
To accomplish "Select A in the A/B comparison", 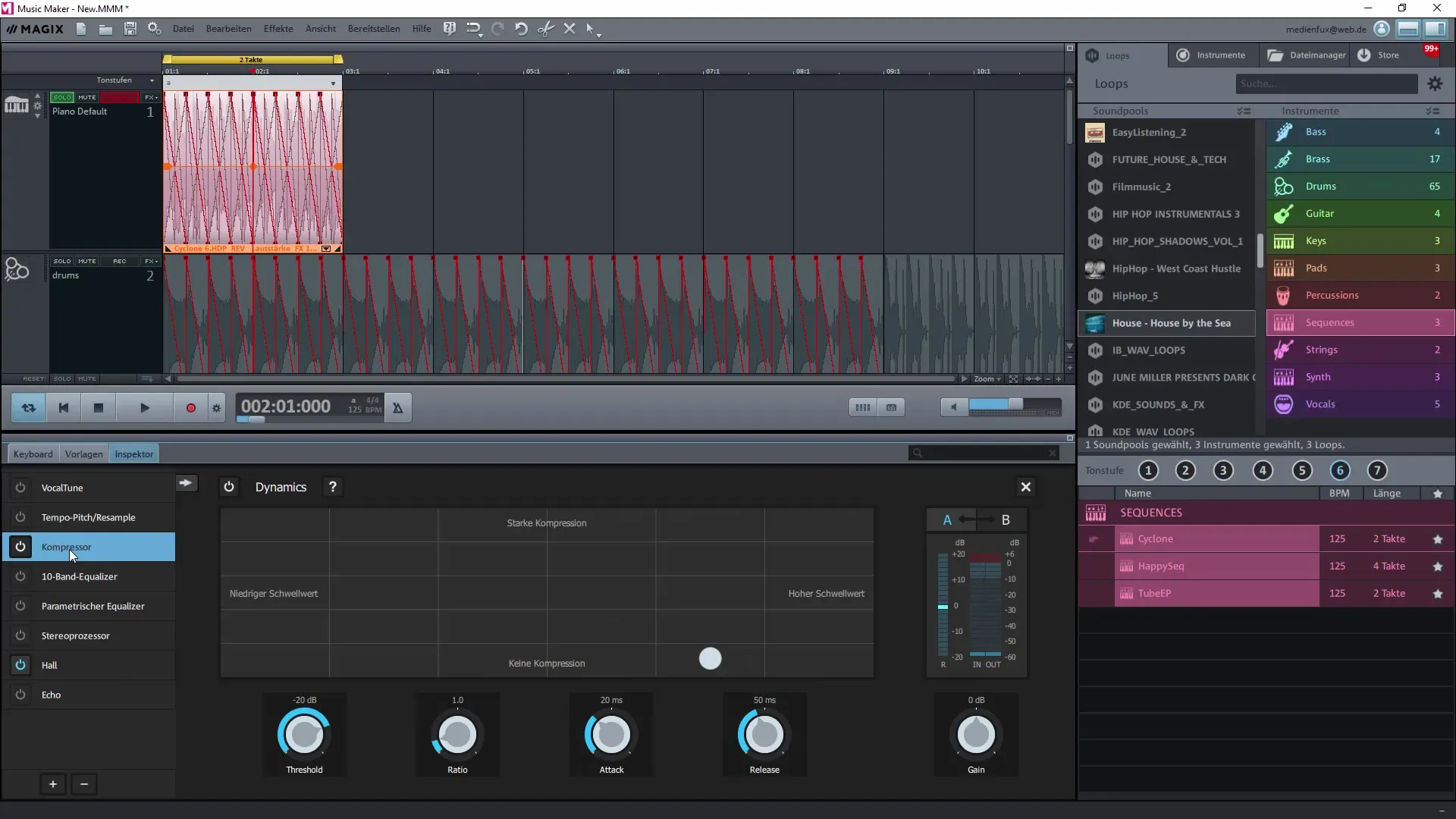I will (x=947, y=520).
